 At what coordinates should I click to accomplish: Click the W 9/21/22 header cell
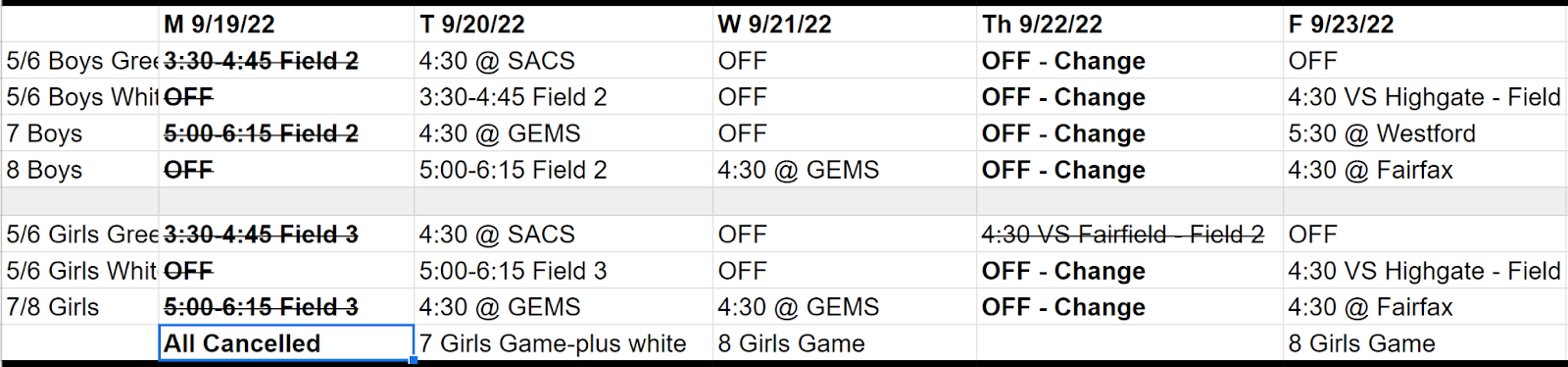click(845, 25)
